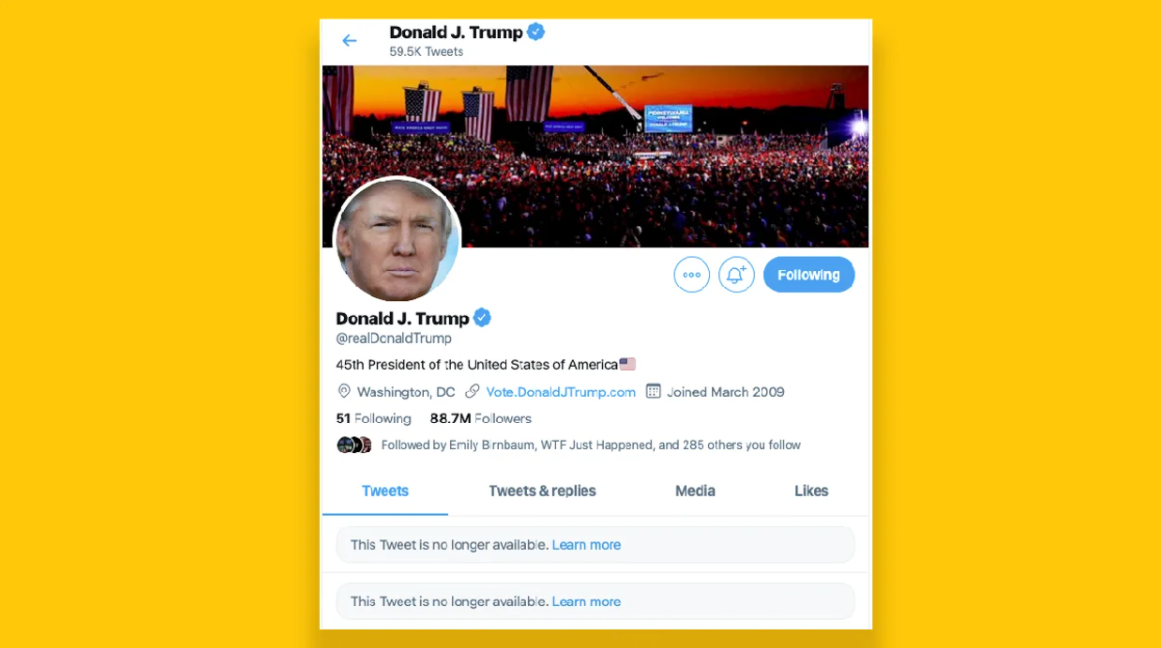Select the Media tab
1161x648 pixels.
tap(695, 491)
